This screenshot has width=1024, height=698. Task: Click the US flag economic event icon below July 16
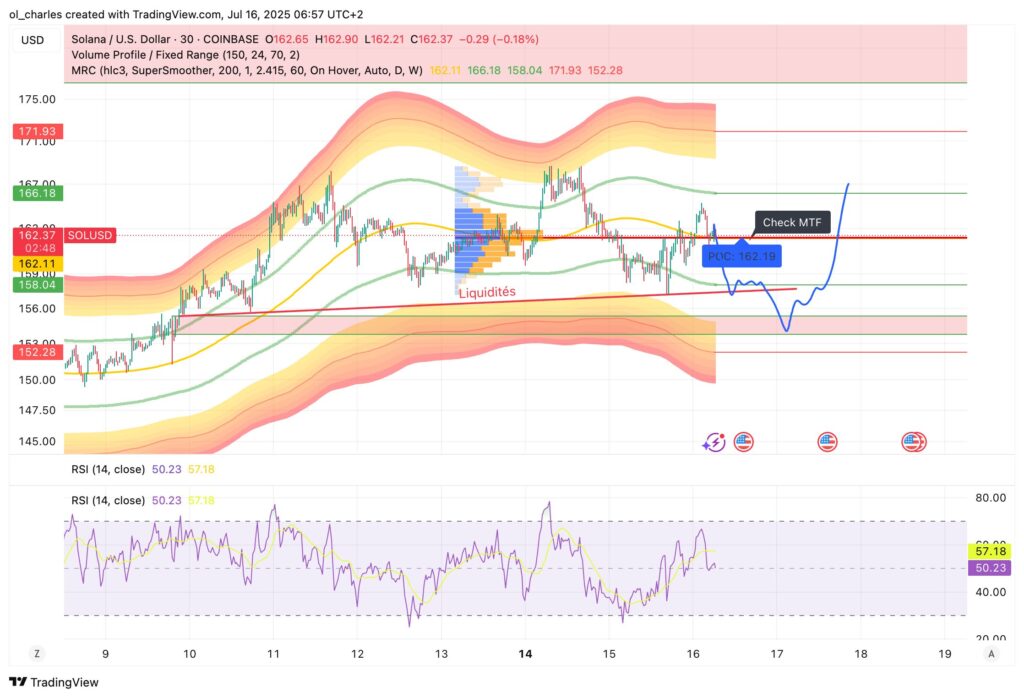point(743,441)
